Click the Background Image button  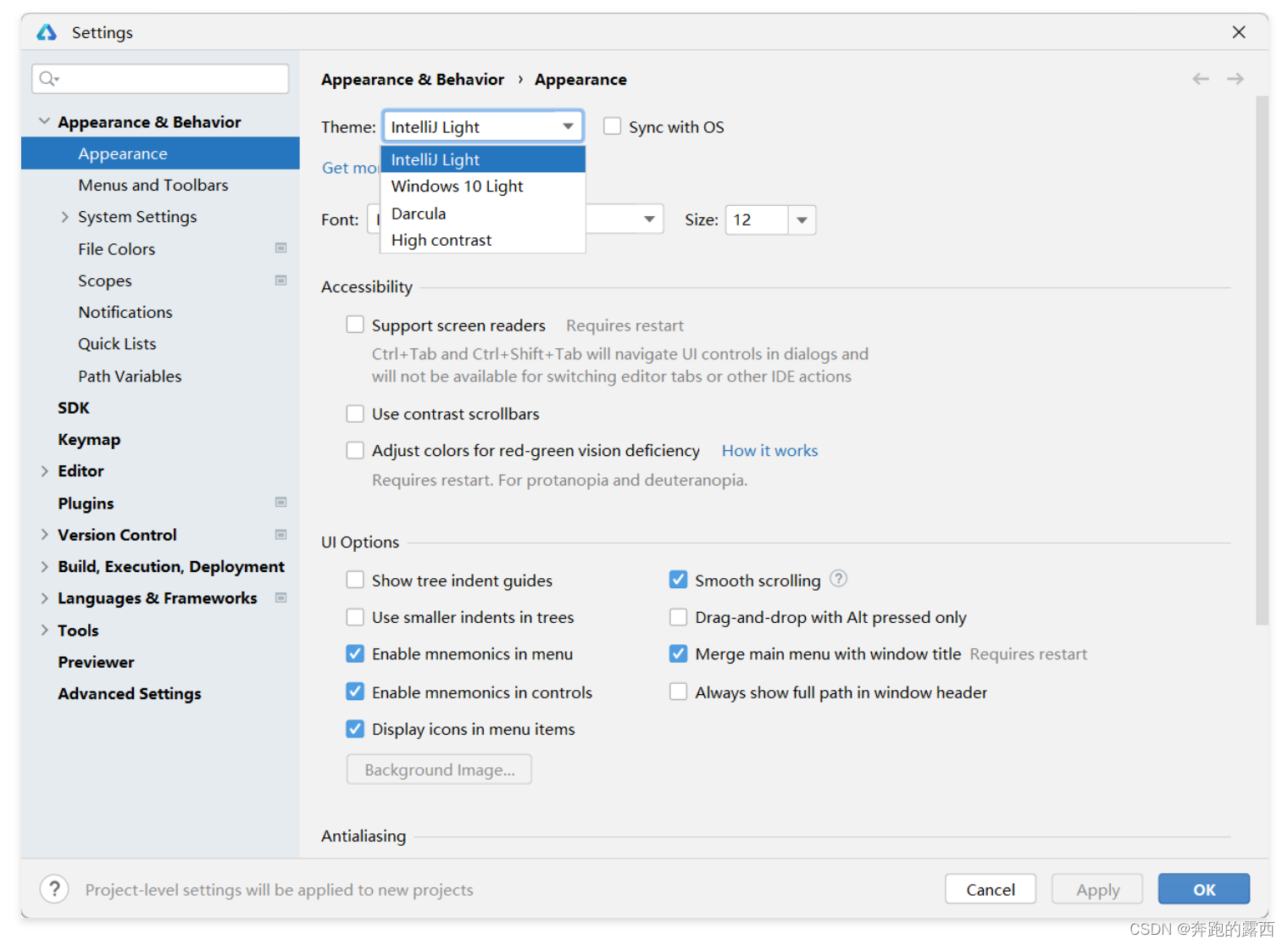[439, 770]
